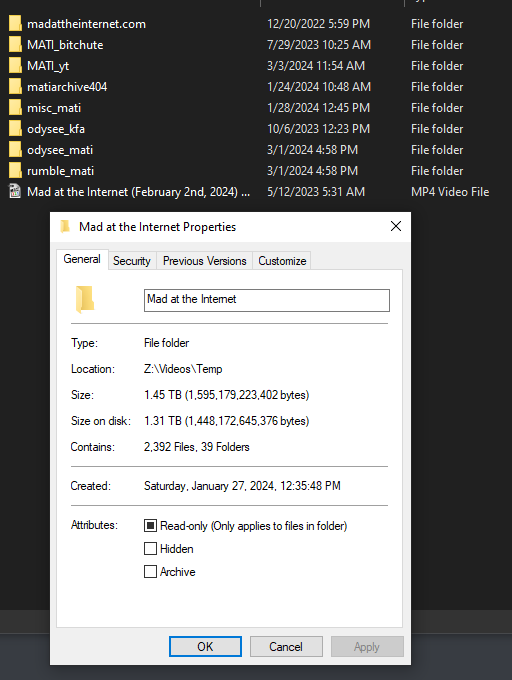Select the rumble_mati folder icon

coord(15,170)
